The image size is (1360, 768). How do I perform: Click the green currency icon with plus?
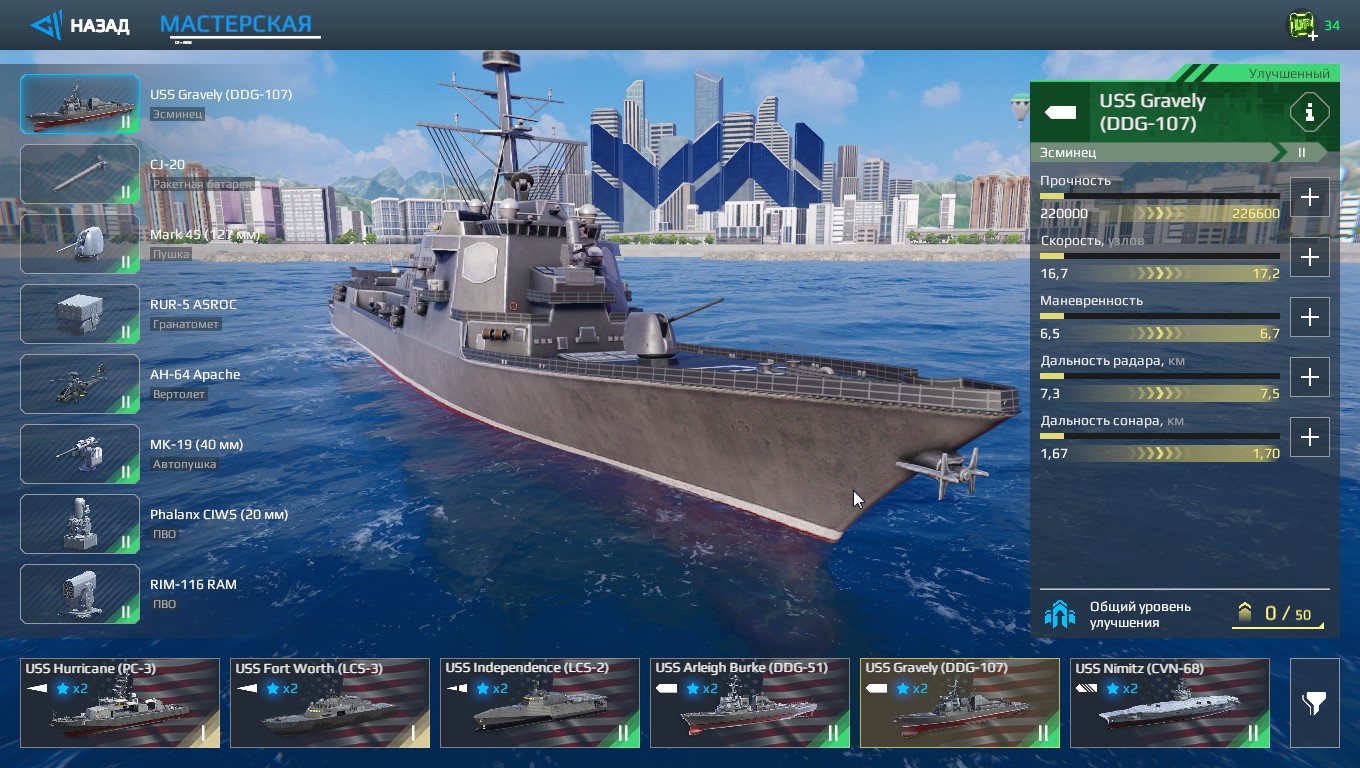tap(1303, 26)
